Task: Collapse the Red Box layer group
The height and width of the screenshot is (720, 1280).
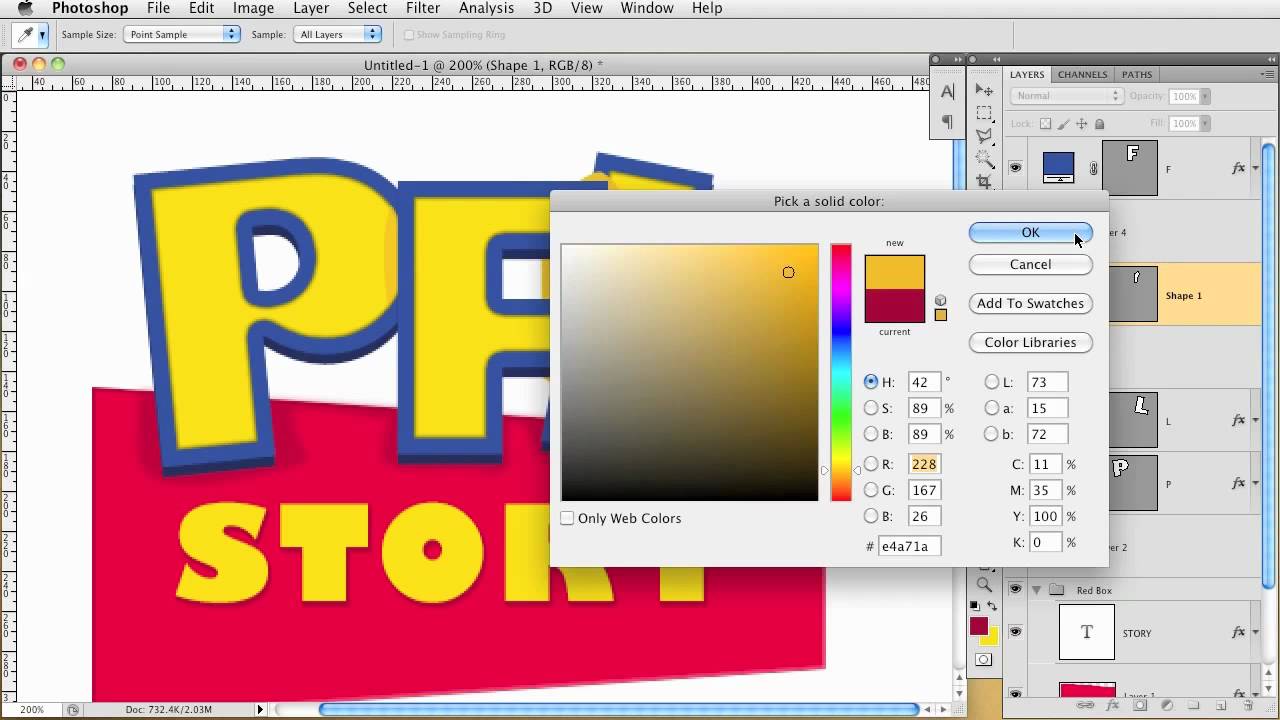Action: pos(1037,590)
